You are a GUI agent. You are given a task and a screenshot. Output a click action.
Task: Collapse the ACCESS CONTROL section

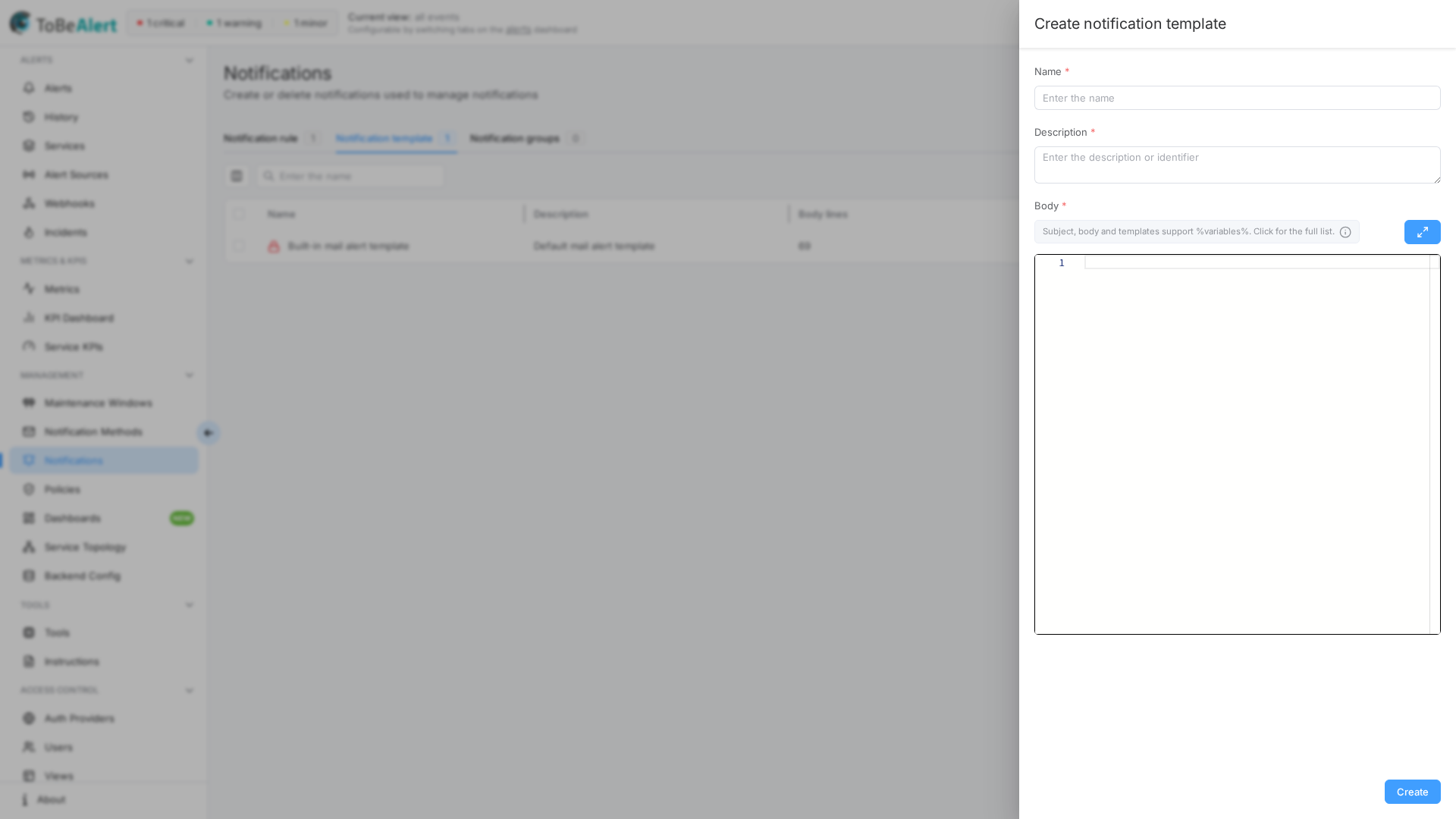(190, 691)
